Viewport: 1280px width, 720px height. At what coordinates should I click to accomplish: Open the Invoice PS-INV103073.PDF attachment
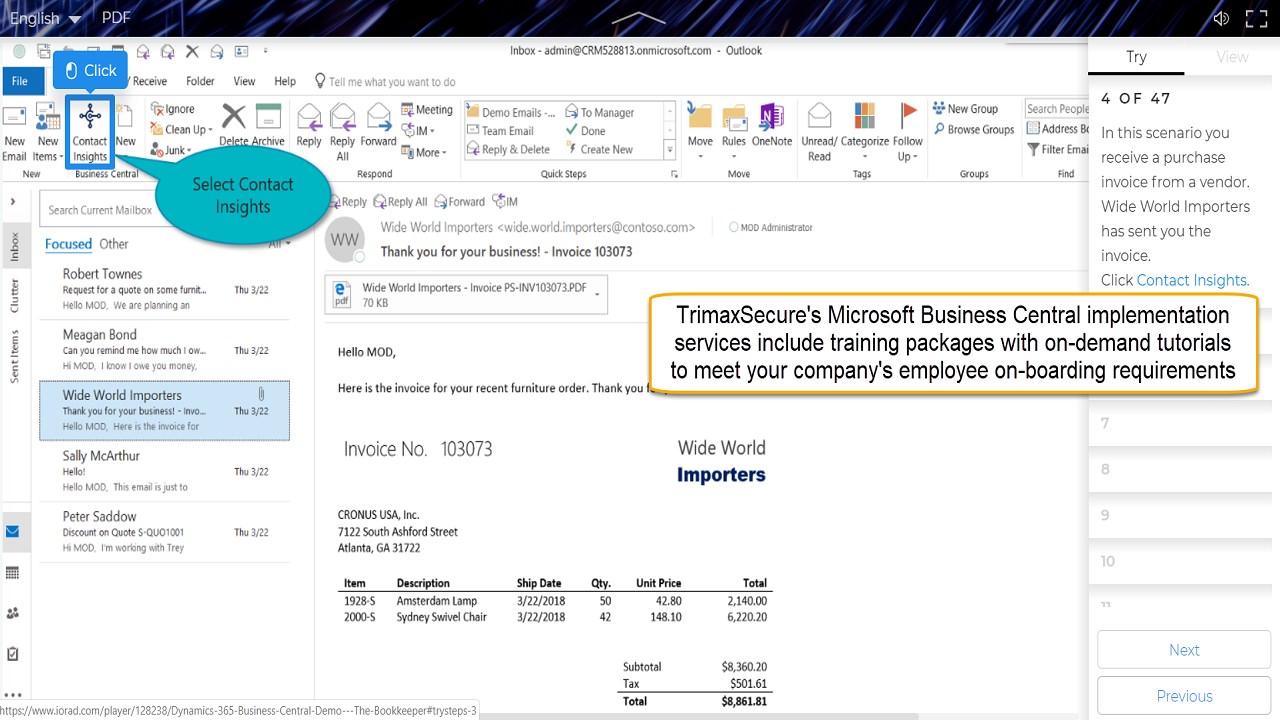pos(459,295)
